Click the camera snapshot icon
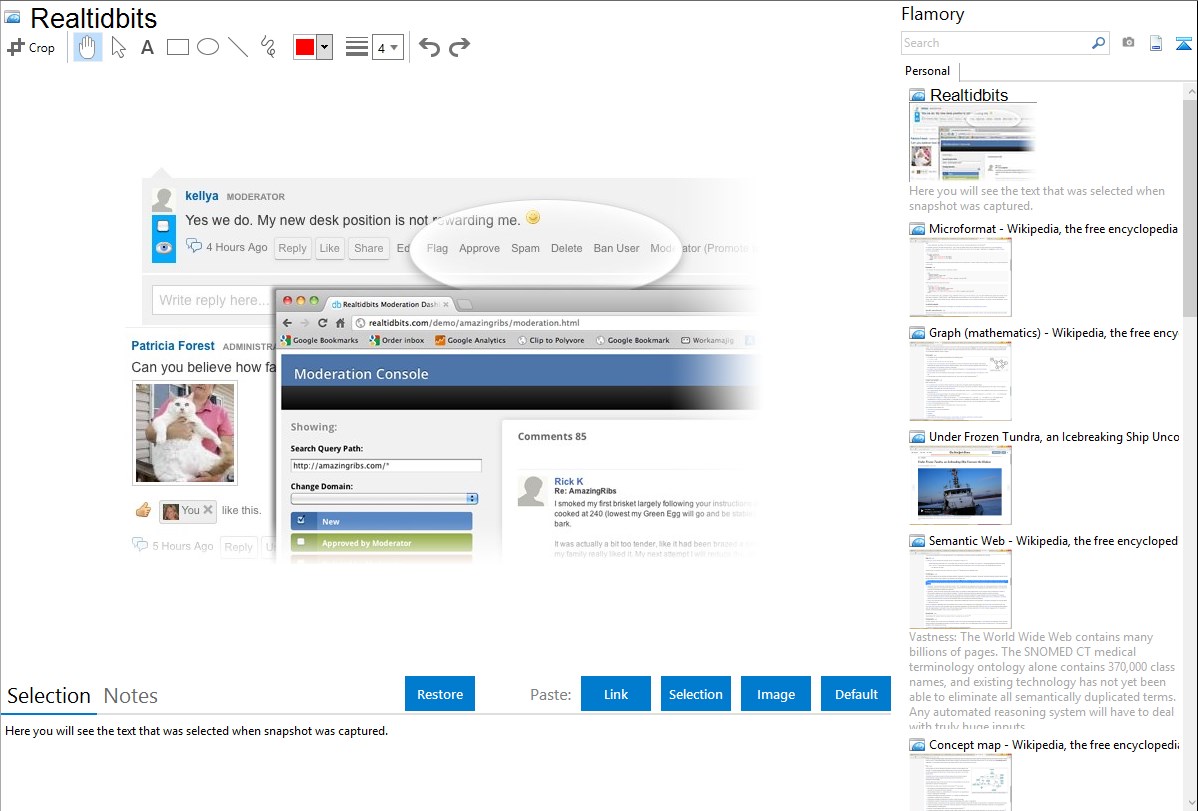This screenshot has width=1198, height=811. click(1128, 43)
